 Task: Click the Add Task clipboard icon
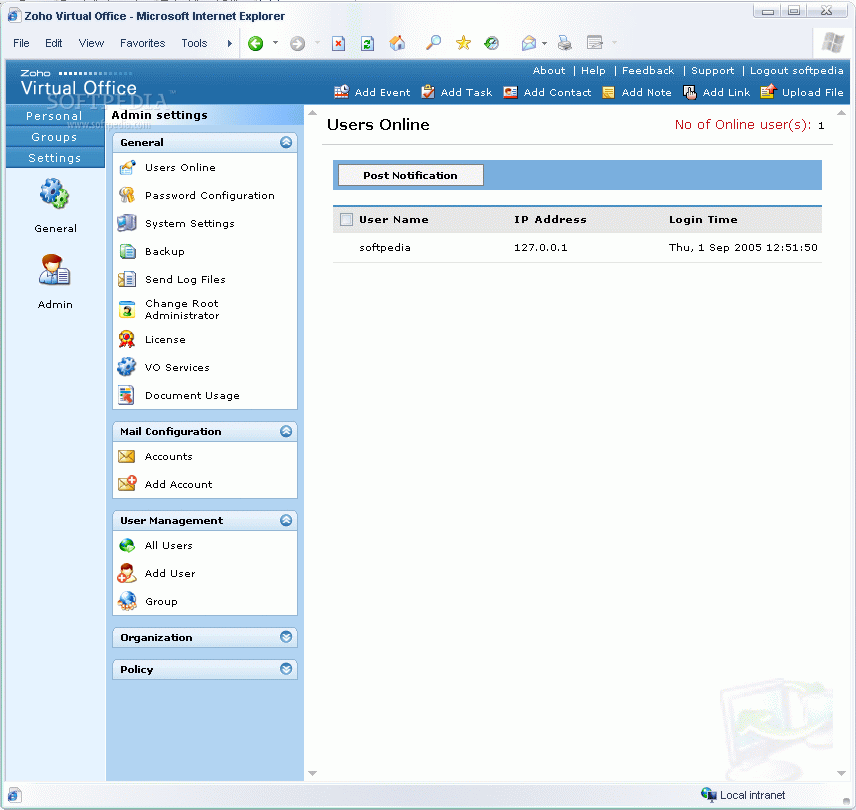[x=428, y=92]
